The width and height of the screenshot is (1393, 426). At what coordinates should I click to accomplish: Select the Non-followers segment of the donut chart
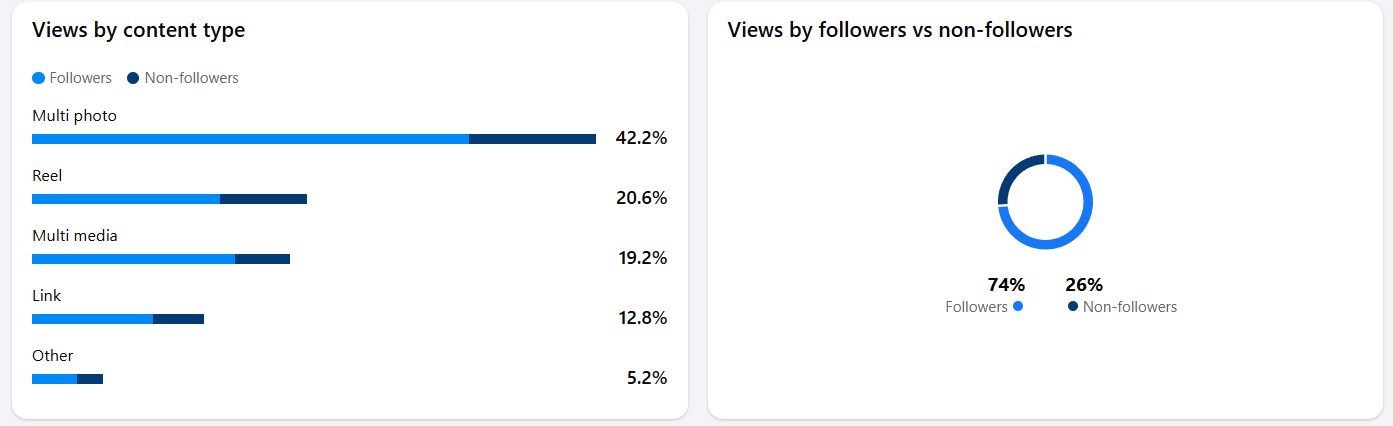click(1014, 171)
